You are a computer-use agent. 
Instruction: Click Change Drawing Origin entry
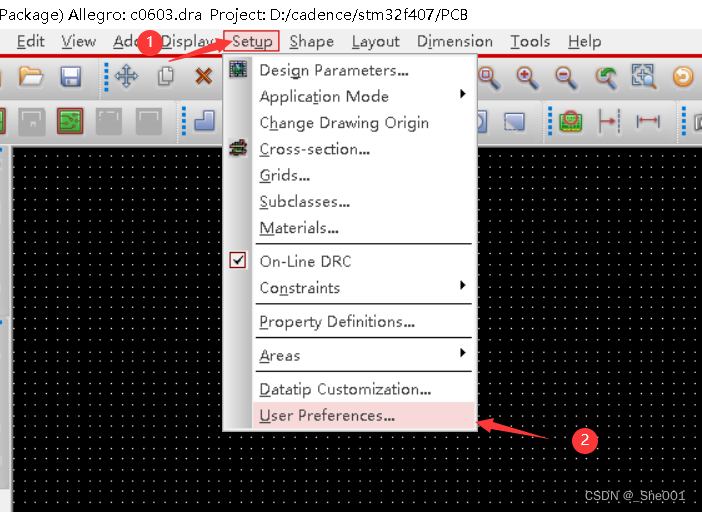coord(343,123)
